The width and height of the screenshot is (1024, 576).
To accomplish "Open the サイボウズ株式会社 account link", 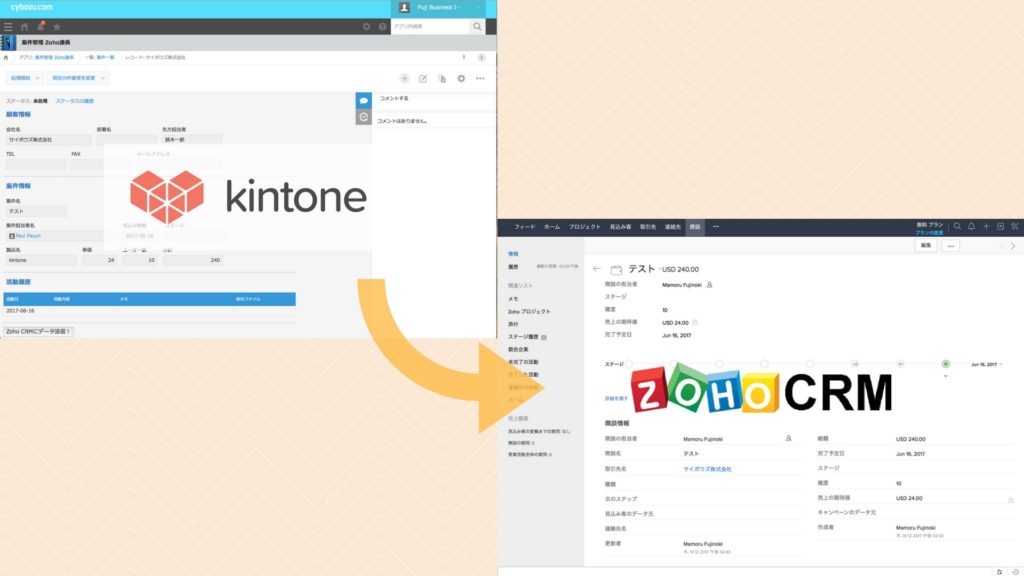I will click(707, 468).
